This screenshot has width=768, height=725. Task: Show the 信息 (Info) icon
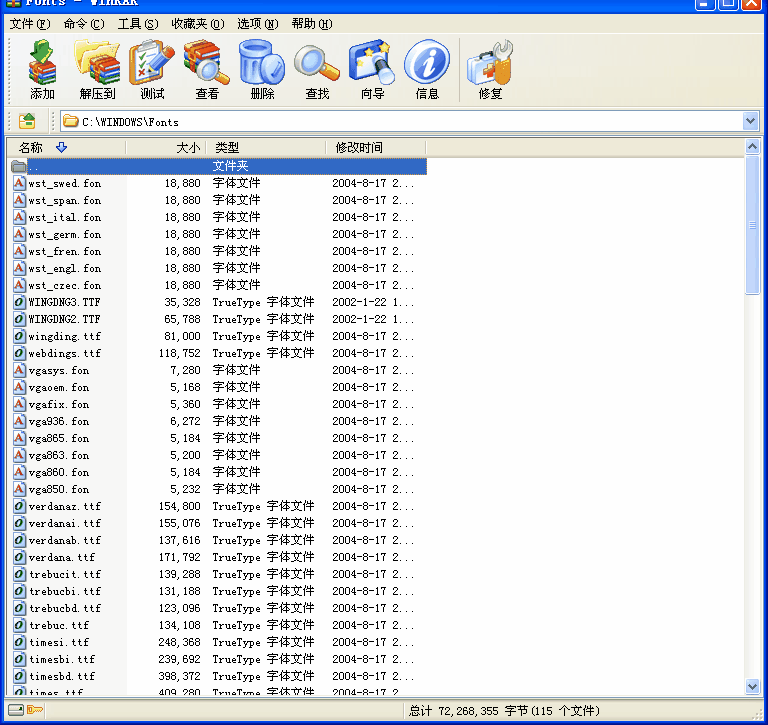click(427, 62)
